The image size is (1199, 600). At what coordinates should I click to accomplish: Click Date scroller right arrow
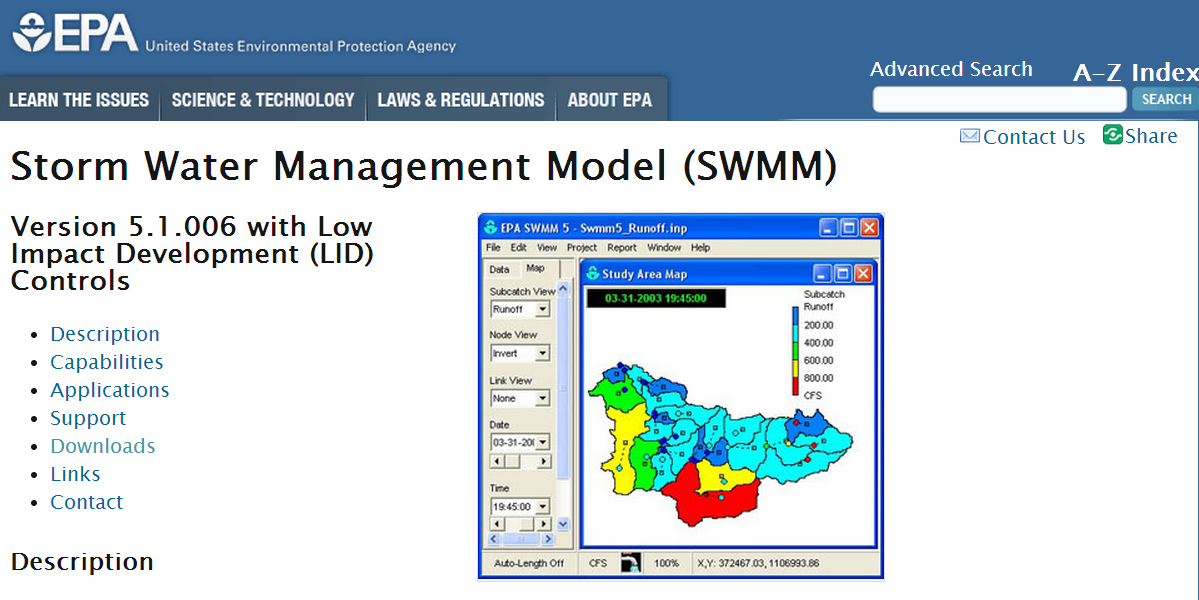(x=544, y=462)
